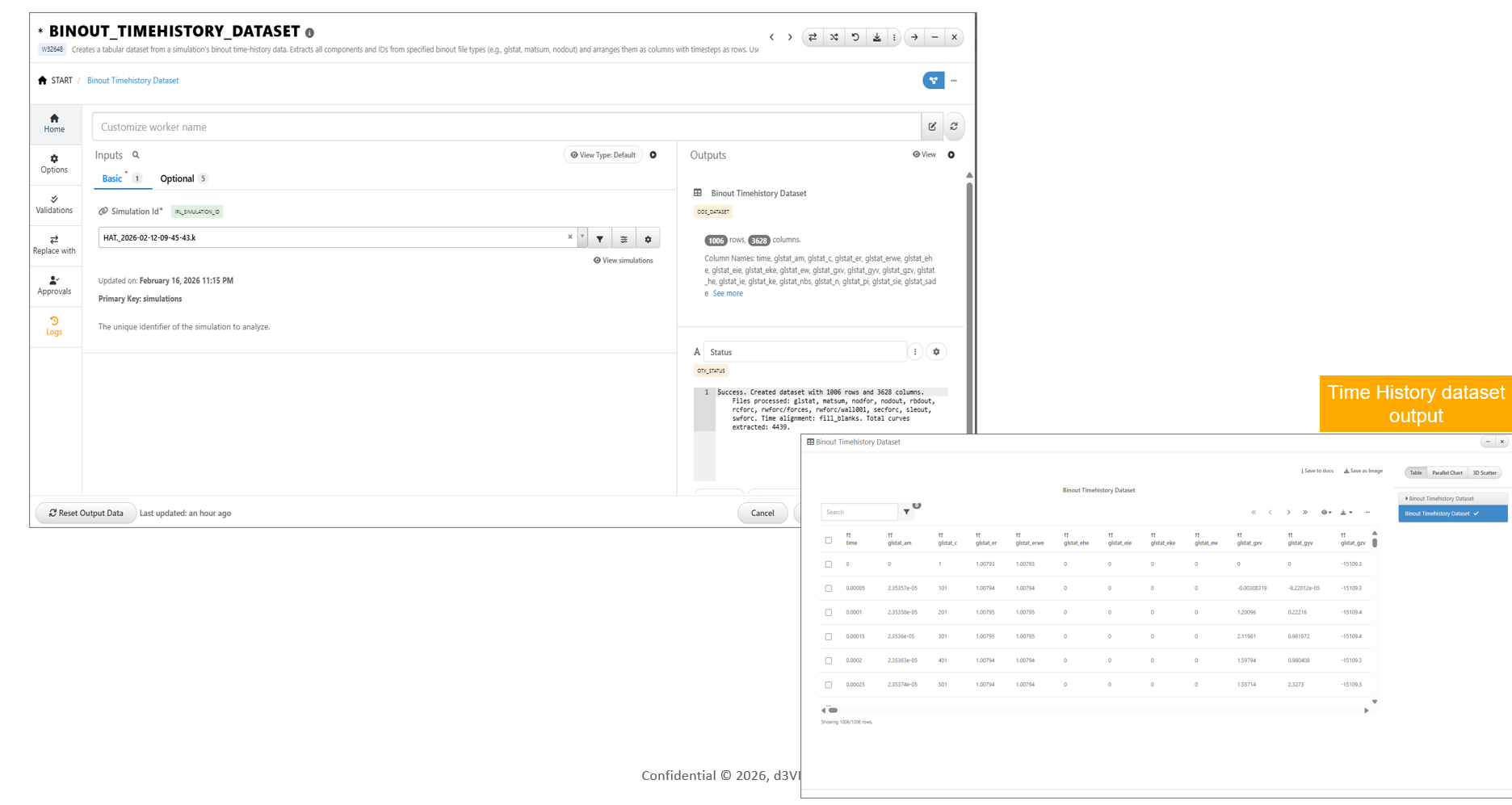
Task: Check the select-all checkbox in the table header
Action: (x=828, y=540)
